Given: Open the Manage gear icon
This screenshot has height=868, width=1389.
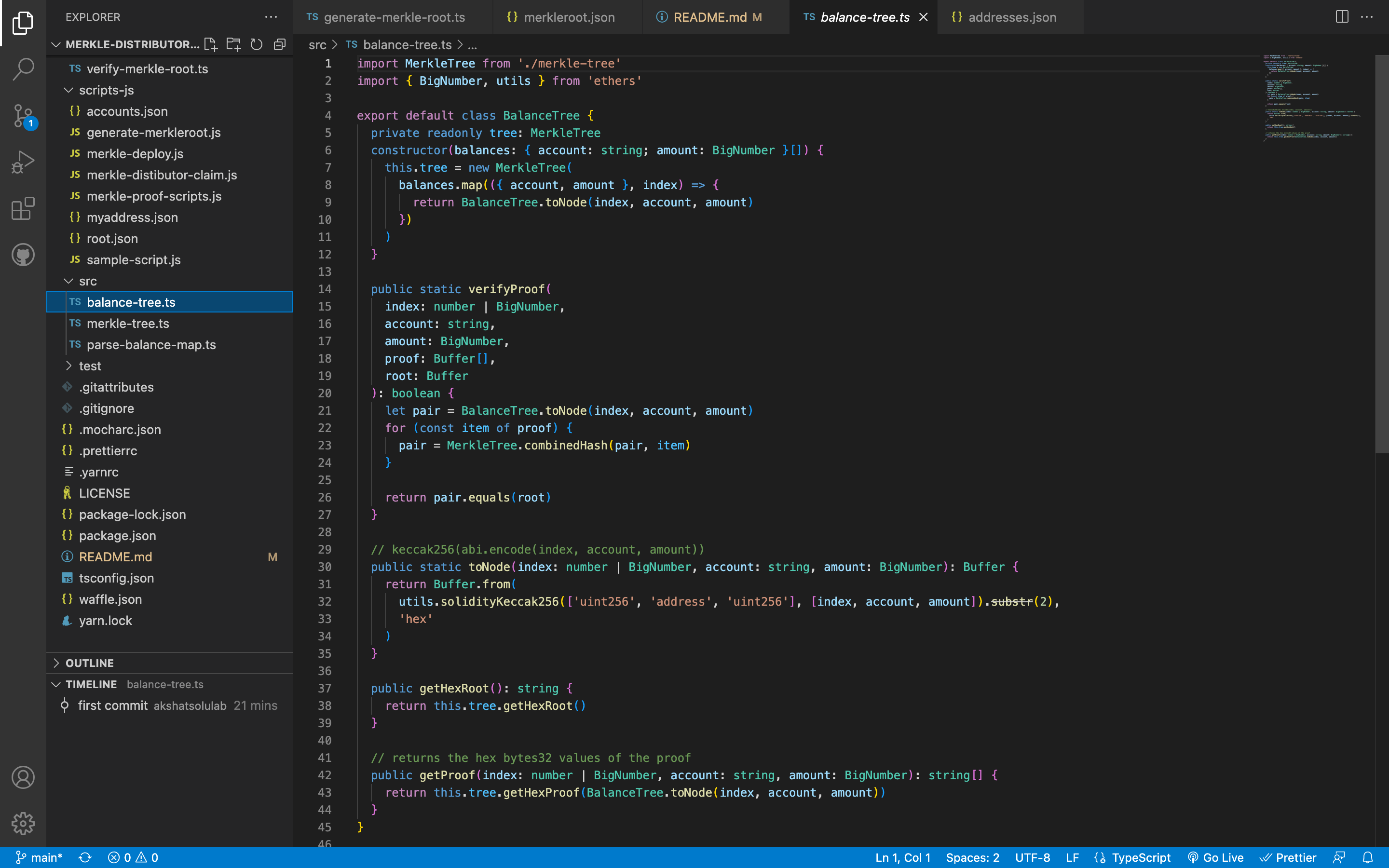Looking at the screenshot, I should (23, 823).
